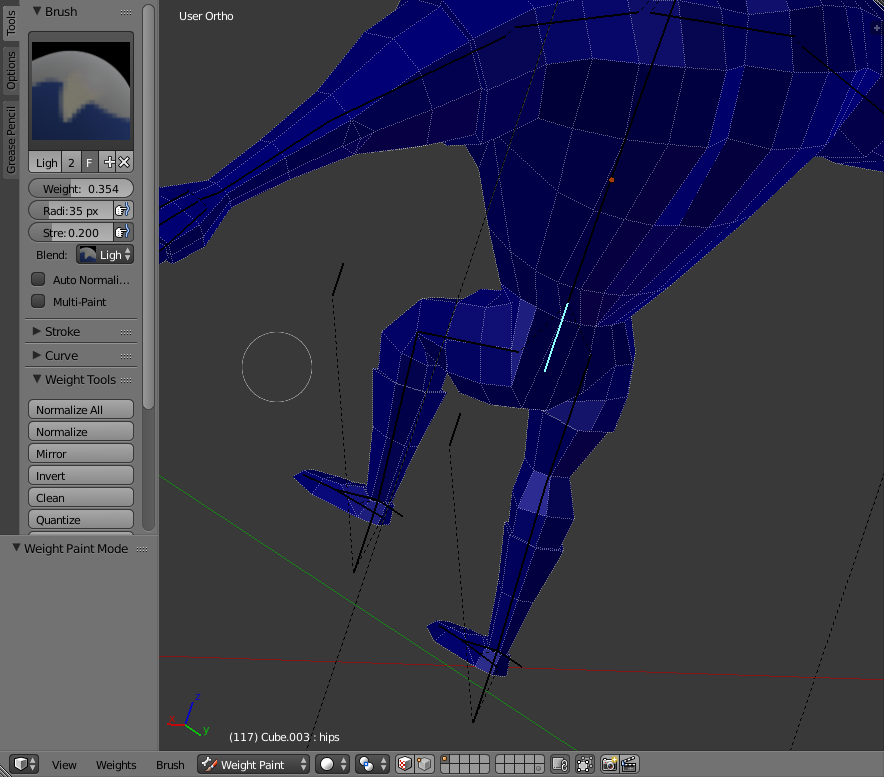Open the Blend mode dropdown

click(x=105, y=254)
